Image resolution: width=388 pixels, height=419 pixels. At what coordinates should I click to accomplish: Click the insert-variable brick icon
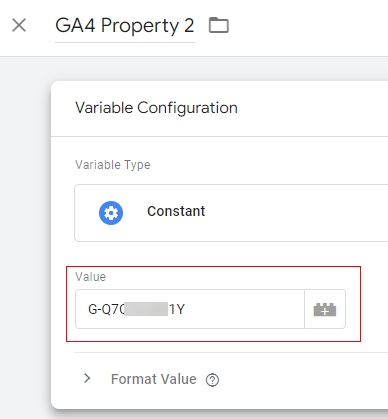[325, 309]
